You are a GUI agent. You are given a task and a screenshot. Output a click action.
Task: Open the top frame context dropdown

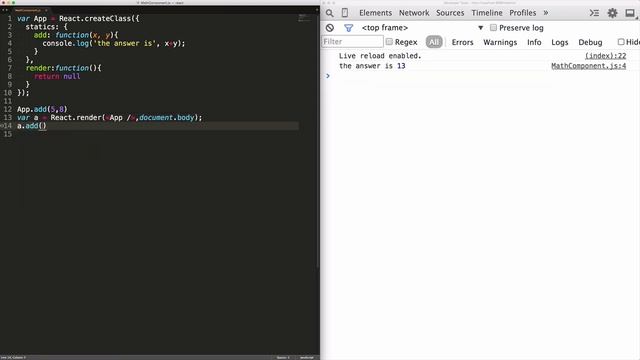pyautogui.click(x=422, y=28)
